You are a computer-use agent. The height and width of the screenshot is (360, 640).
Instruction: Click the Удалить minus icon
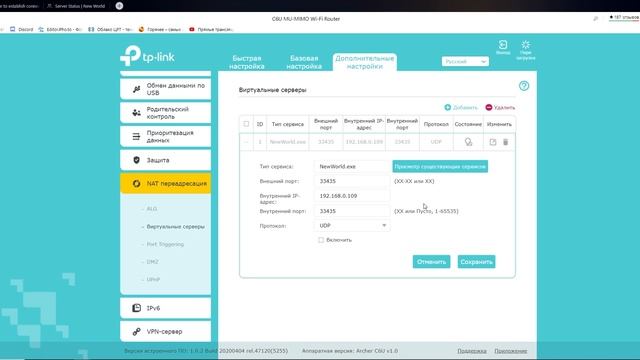pyautogui.click(x=489, y=107)
